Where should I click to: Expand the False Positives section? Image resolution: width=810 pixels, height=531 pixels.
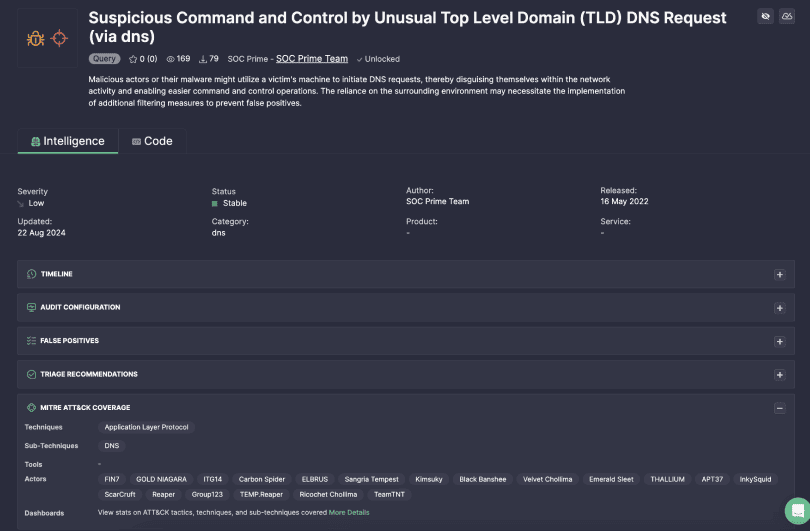(780, 341)
